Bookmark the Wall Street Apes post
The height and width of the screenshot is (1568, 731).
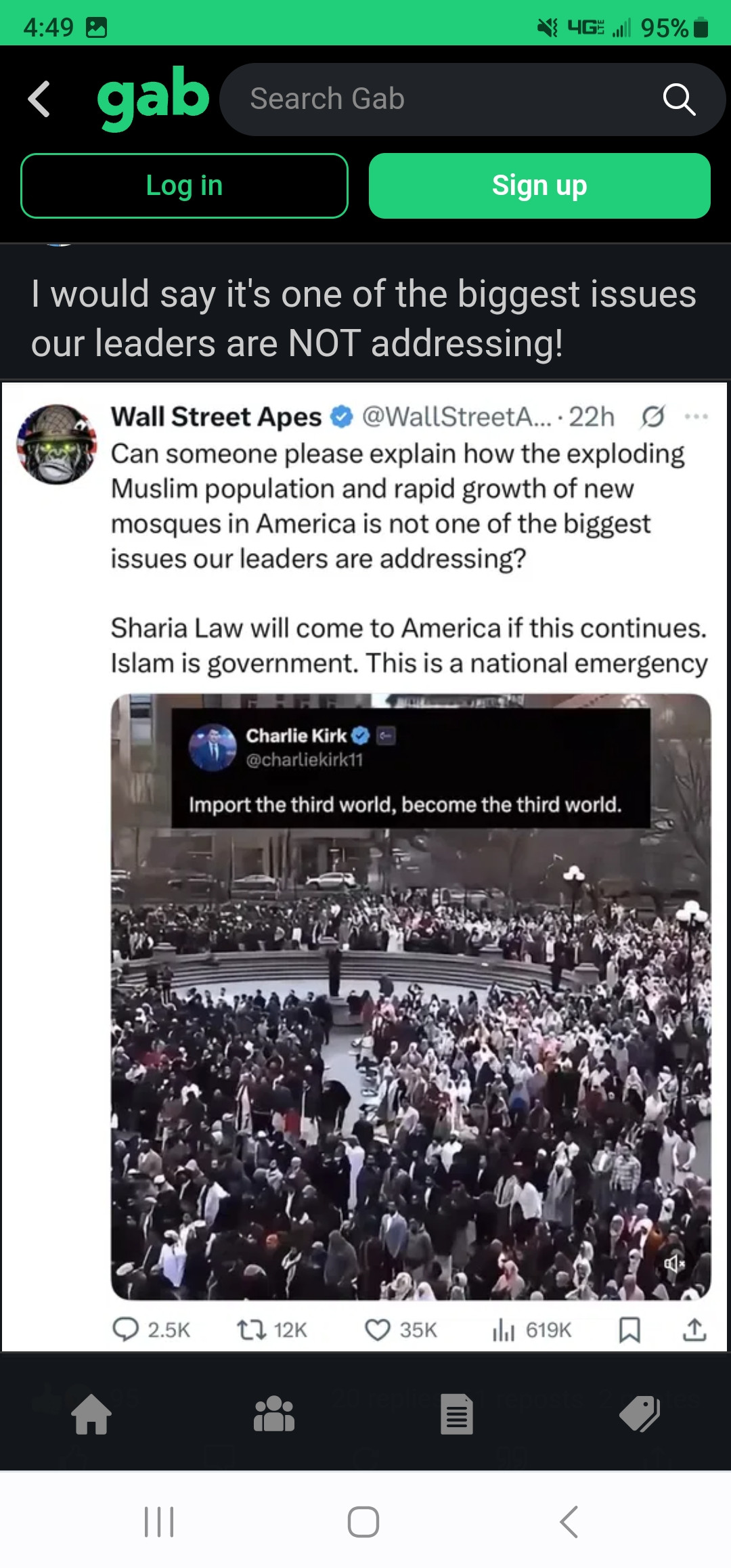point(629,1330)
